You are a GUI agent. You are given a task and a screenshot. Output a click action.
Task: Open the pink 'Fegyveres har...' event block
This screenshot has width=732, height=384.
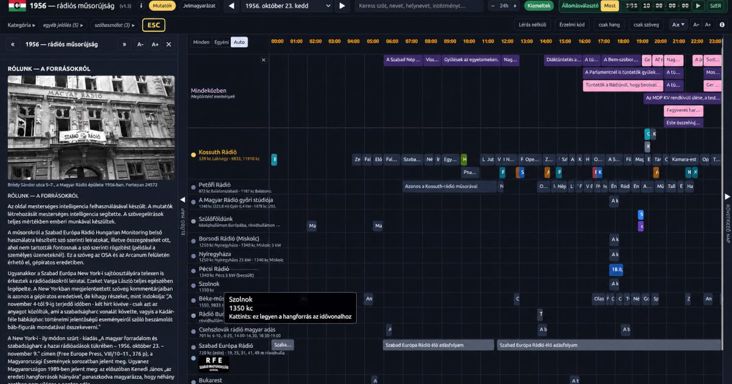pyautogui.click(x=683, y=111)
